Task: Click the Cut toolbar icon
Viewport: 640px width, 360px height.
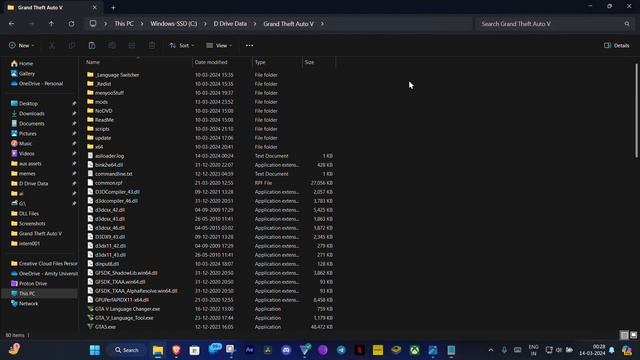Action: tap(52, 45)
